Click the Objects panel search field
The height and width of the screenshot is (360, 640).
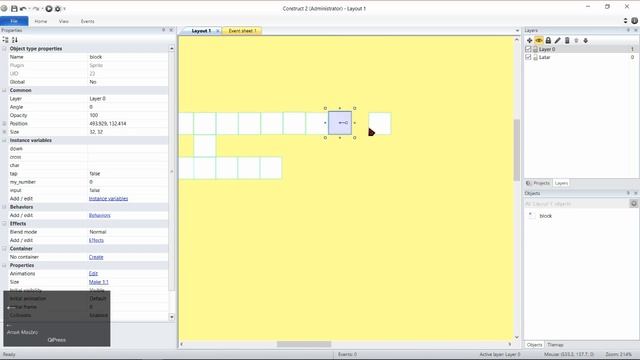click(x=577, y=203)
